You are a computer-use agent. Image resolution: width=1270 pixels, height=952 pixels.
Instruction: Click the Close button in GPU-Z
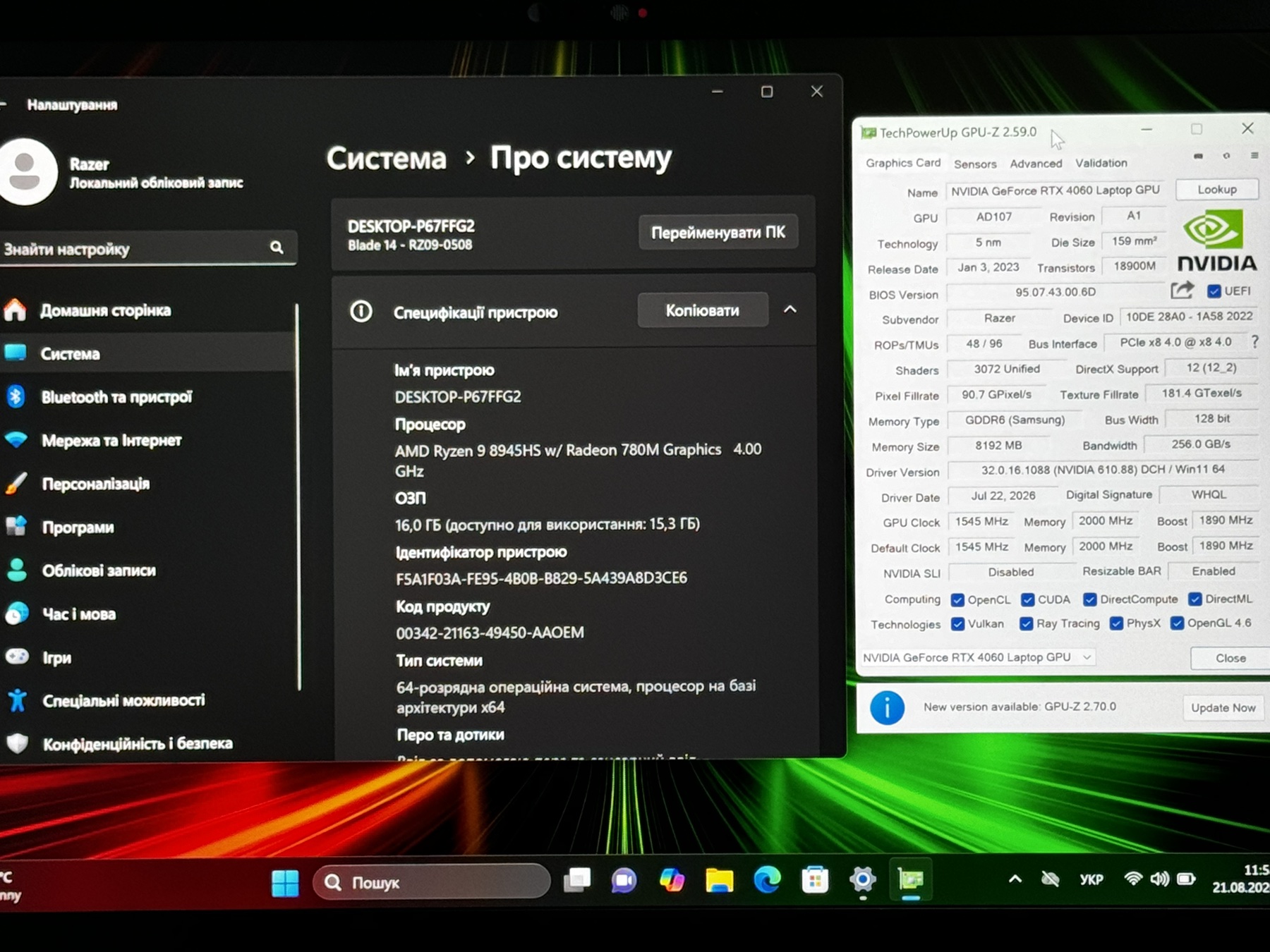[x=1230, y=658]
